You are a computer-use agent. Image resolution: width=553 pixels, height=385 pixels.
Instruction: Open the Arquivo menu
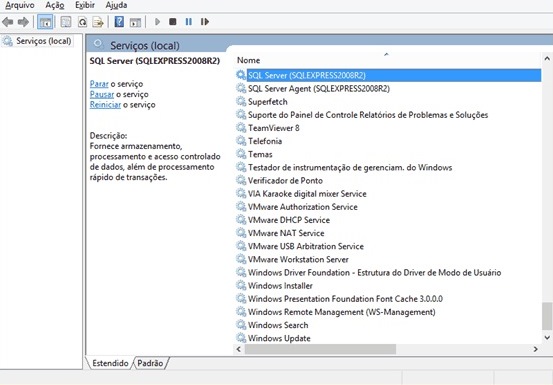pos(20,5)
